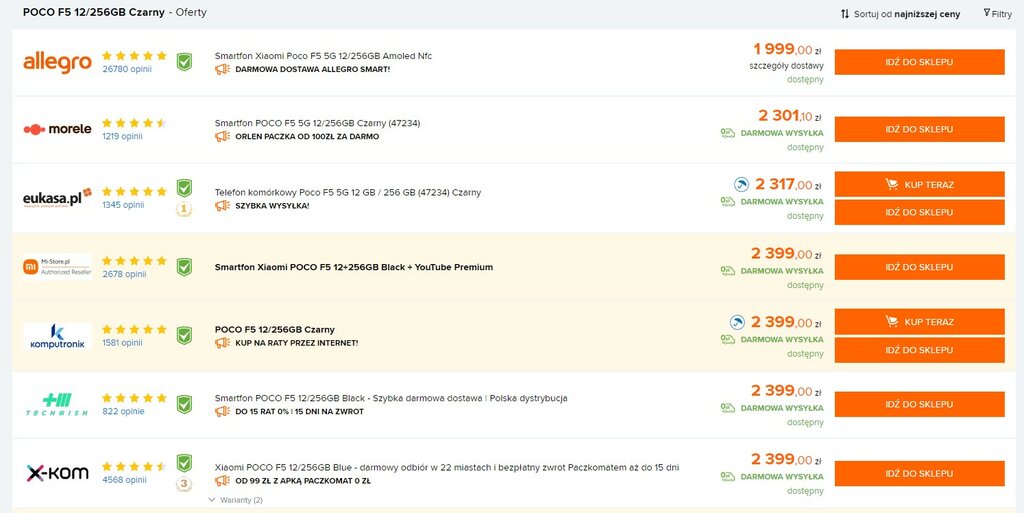Screen dimensions: 1024x513
Task: Open Morele offer Smartfon POCO F5 Czarny (47234)
Action: pyautogui.click(x=317, y=123)
